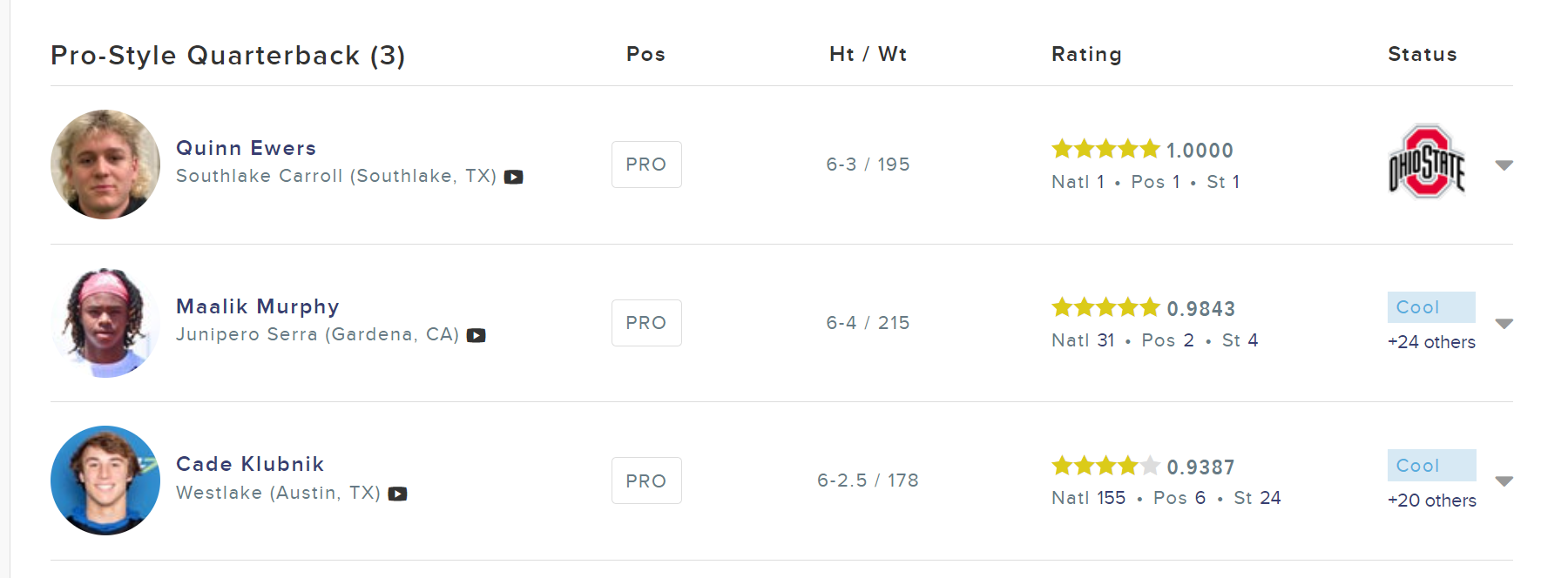The width and height of the screenshot is (1568, 578).
Task: Play Cade Klubnik highlight video icon
Action: pyautogui.click(x=397, y=494)
